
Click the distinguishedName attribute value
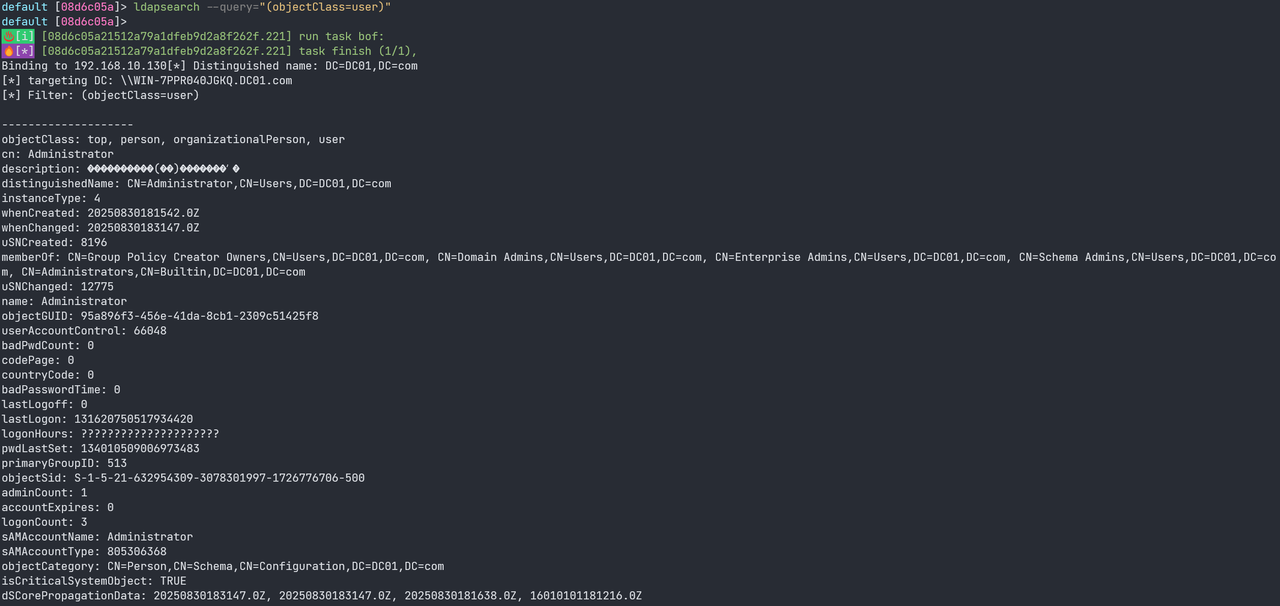259,184
